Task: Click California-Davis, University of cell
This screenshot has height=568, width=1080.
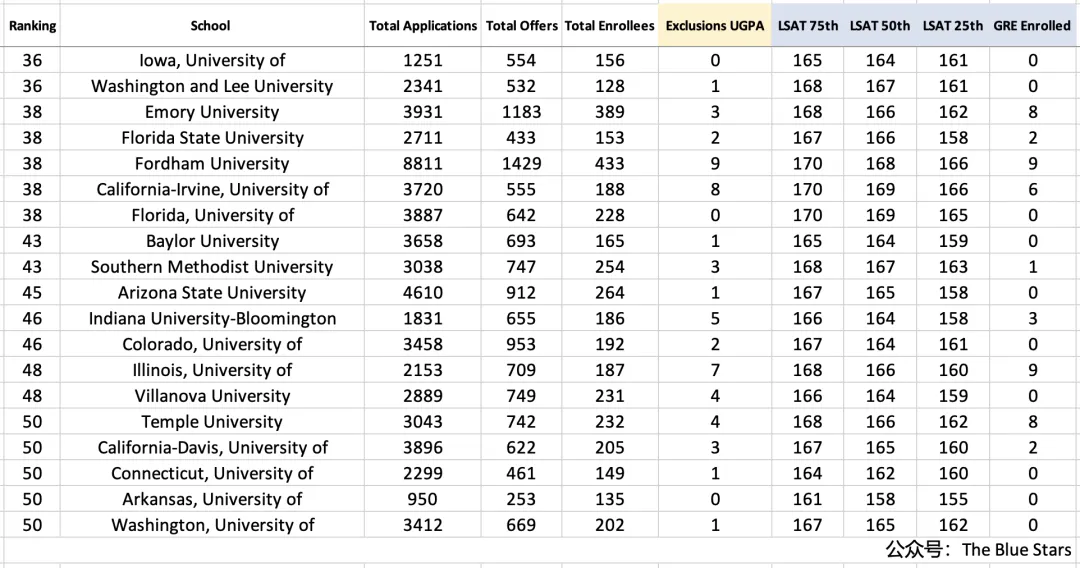Action: tap(212, 448)
